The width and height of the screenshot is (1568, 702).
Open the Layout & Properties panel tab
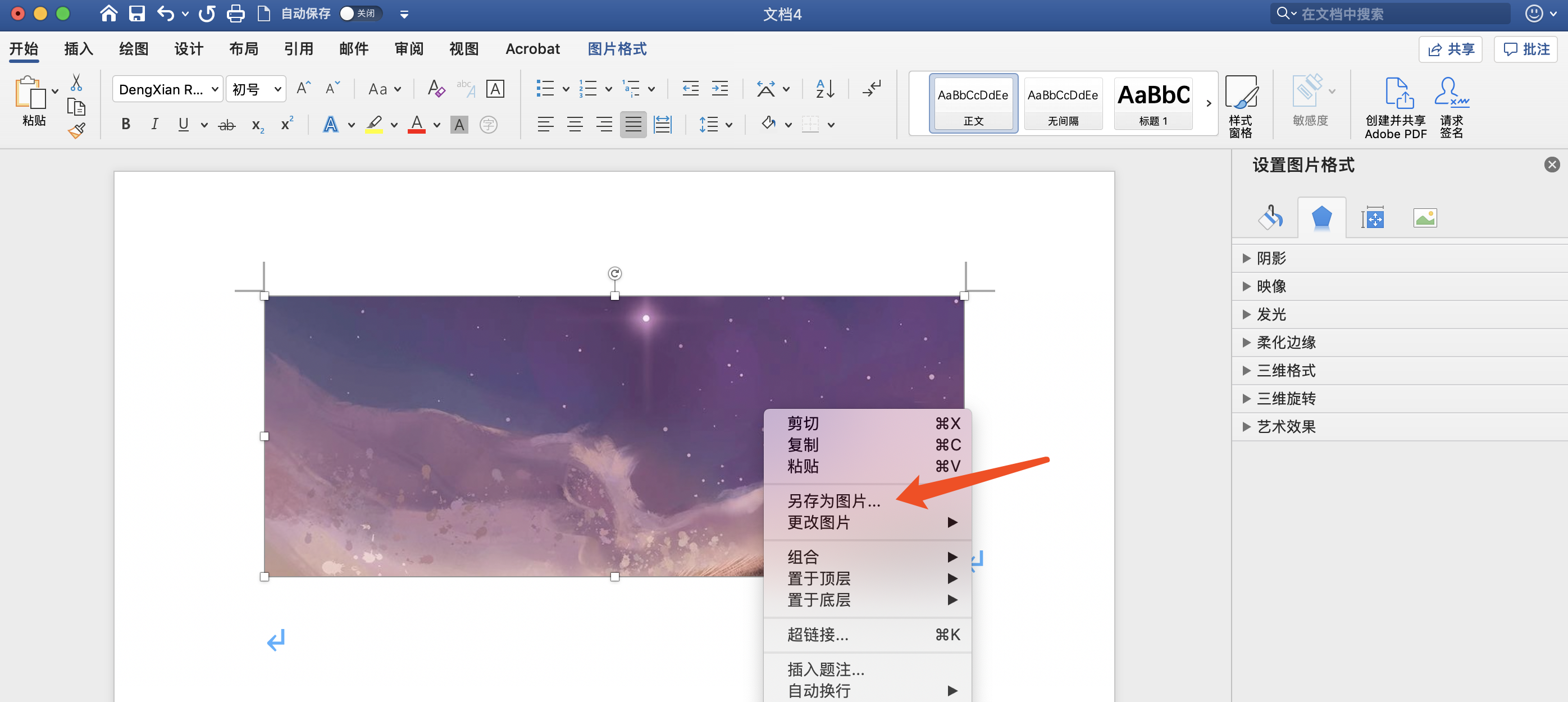pyautogui.click(x=1373, y=217)
